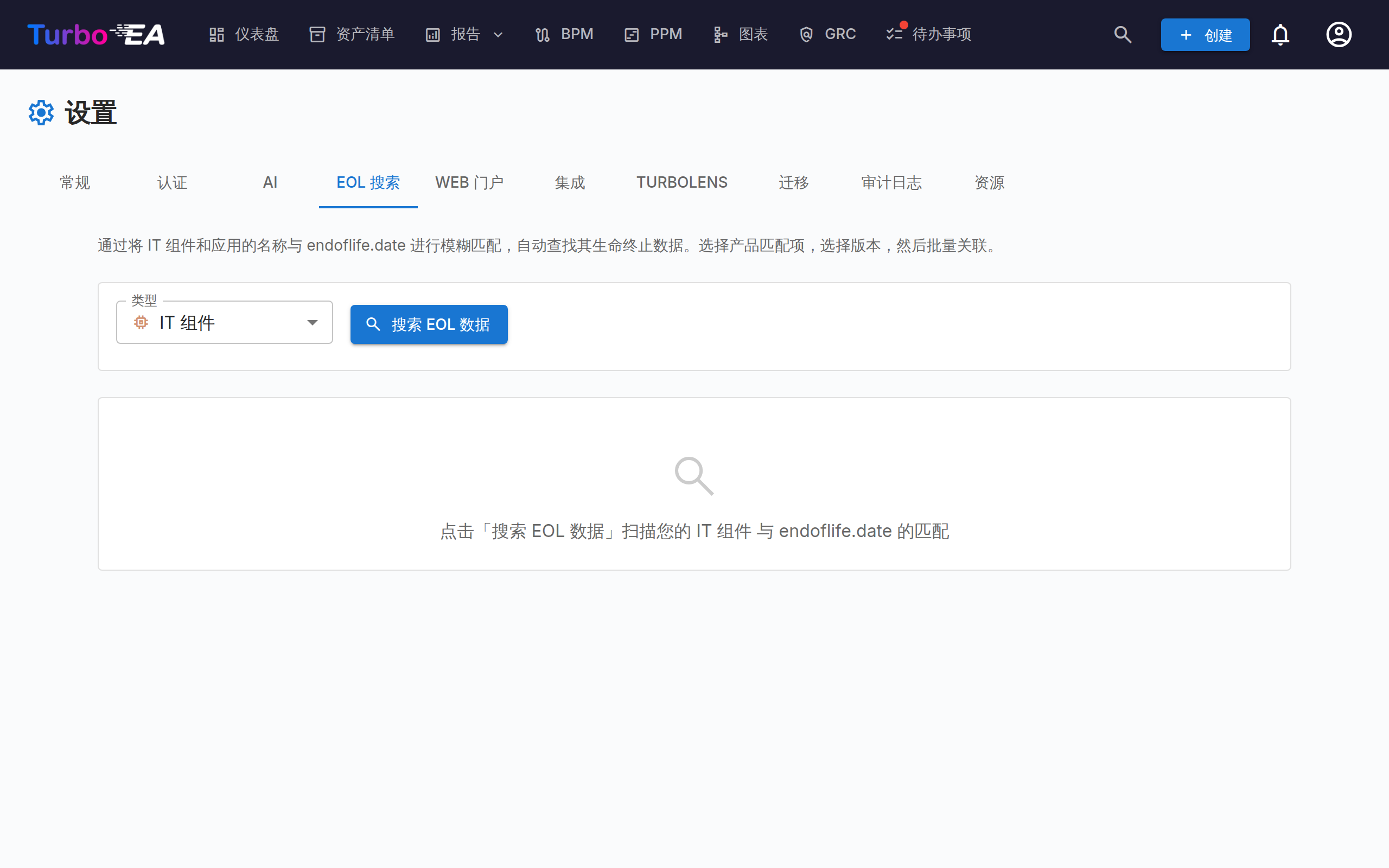Click the search magnifier in top bar
This screenshot has width=1389, height=868.
click(x=1123, y=34)
